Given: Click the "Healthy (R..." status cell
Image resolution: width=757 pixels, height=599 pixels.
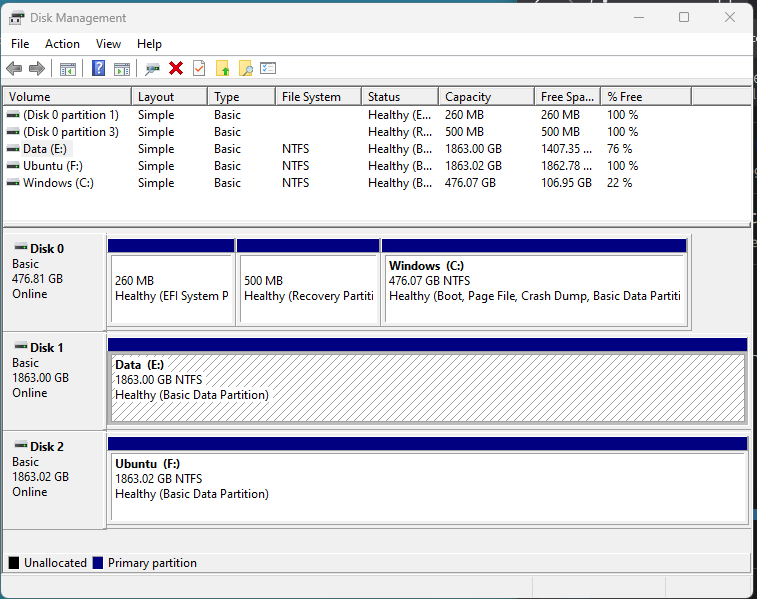Looking at the screenshot, I should click(x=400, y=132).
